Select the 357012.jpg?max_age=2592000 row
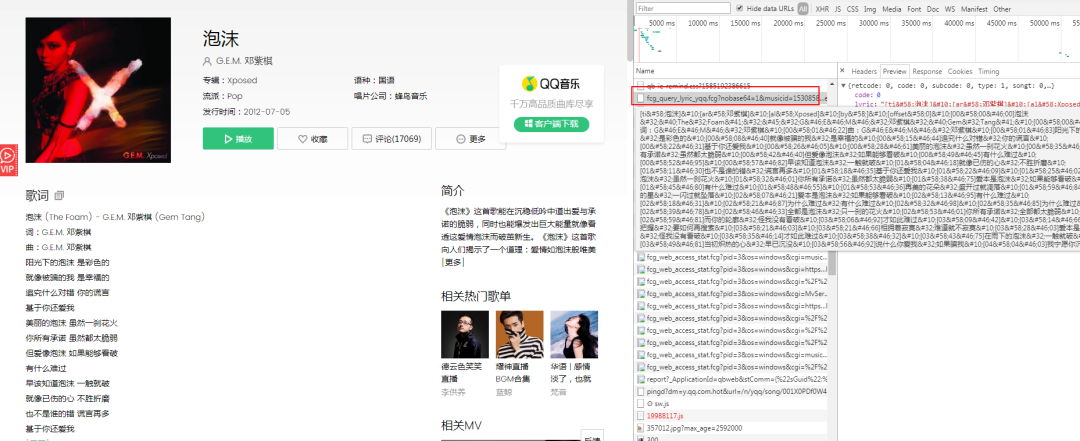1080x441 pixels. (731, 428)
